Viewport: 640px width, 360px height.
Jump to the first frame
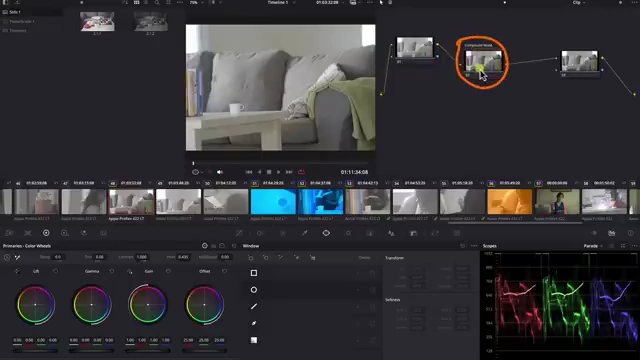pyautogui.click(x=249, y=172)
